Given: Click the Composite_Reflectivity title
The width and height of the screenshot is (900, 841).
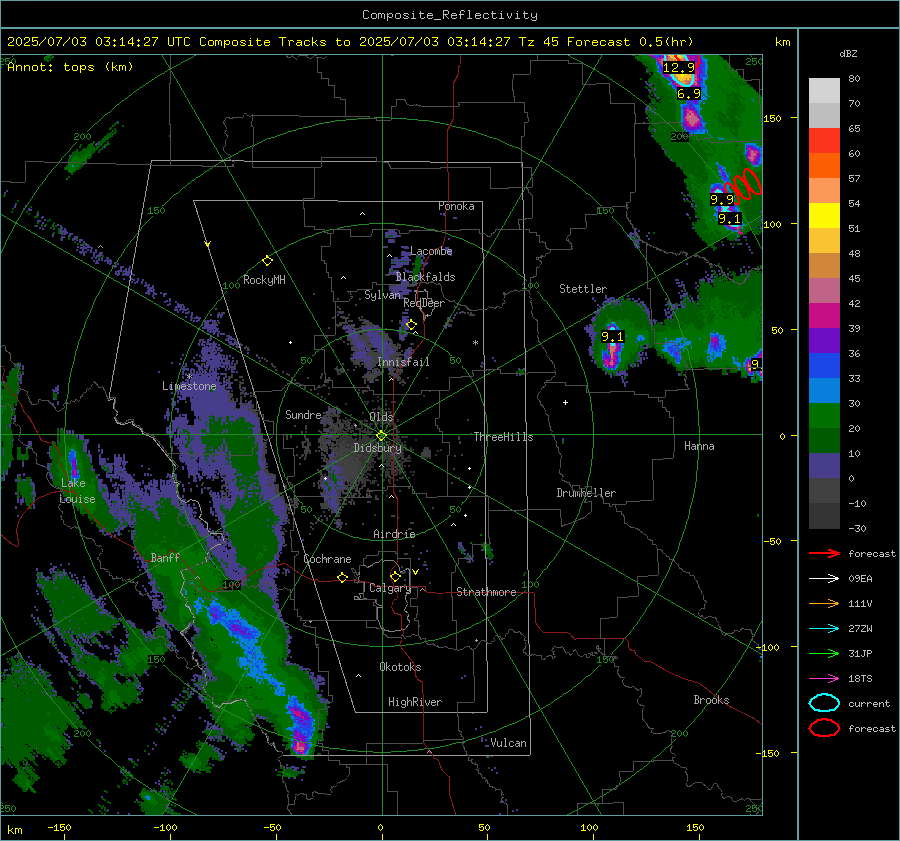Looking at the screenshot, I should click(450, 15).
